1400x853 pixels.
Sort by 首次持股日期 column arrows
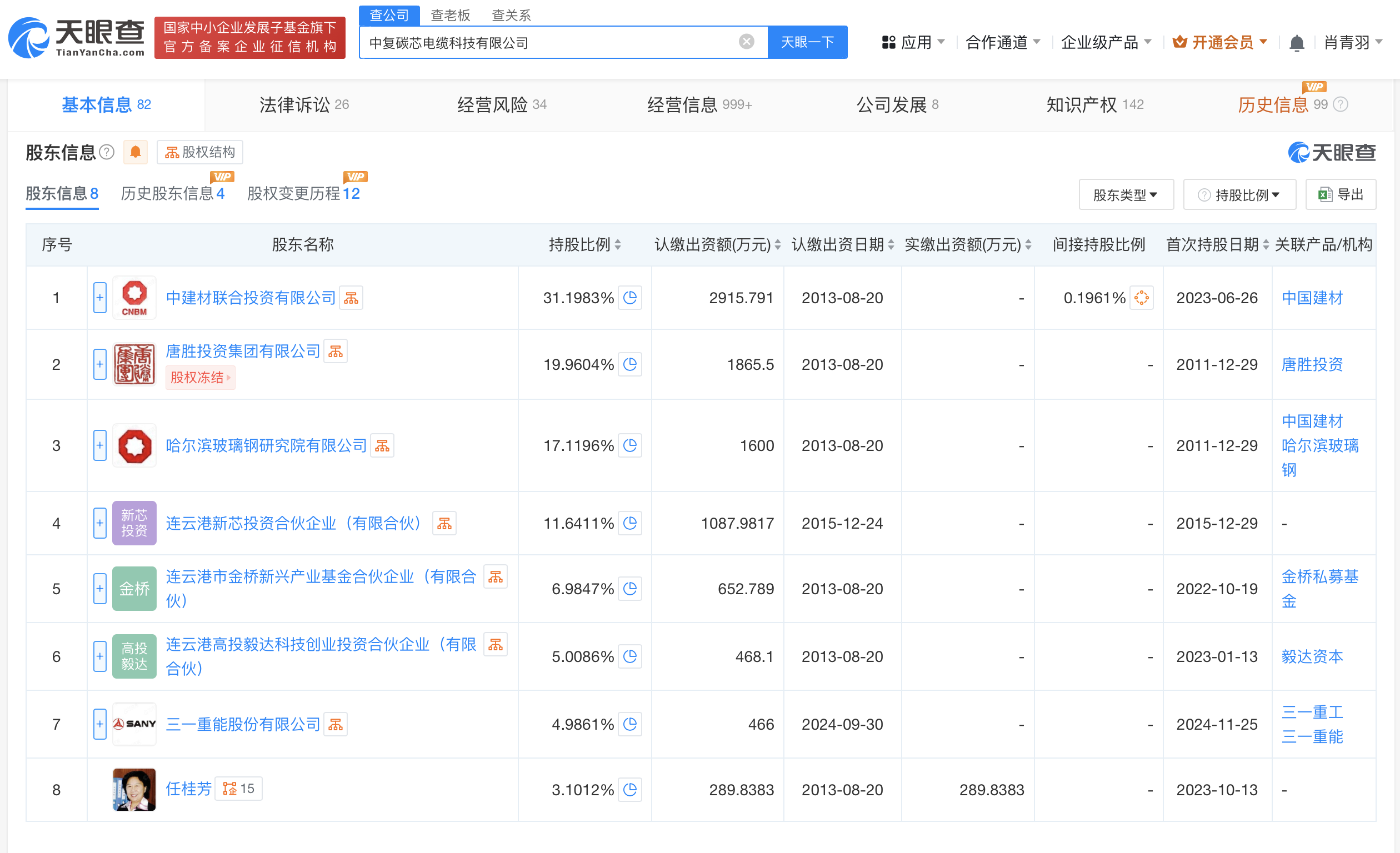point(1266,245)
